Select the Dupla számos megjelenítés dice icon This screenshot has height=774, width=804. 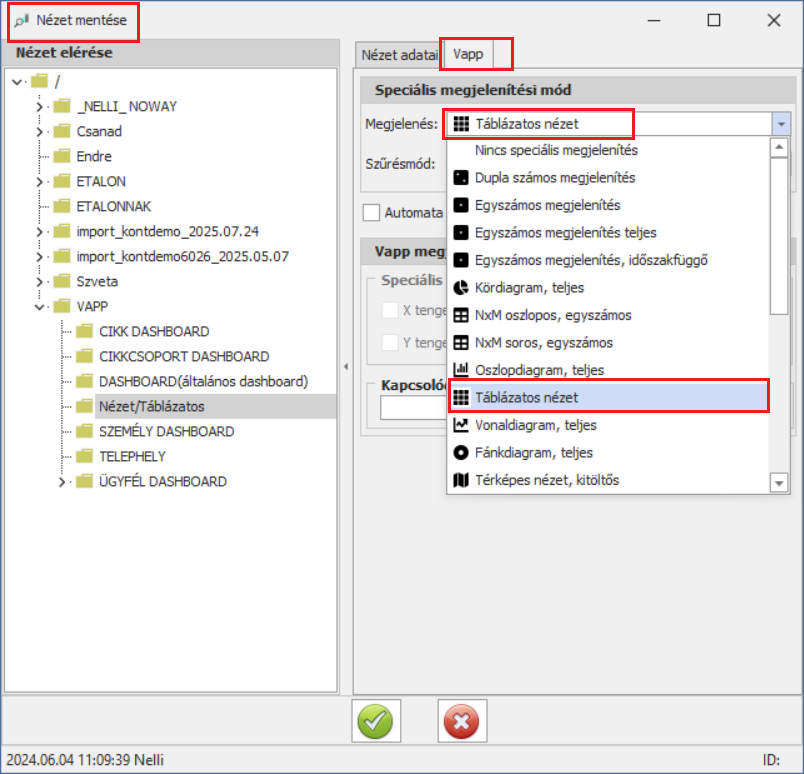[x=461, y=178]
